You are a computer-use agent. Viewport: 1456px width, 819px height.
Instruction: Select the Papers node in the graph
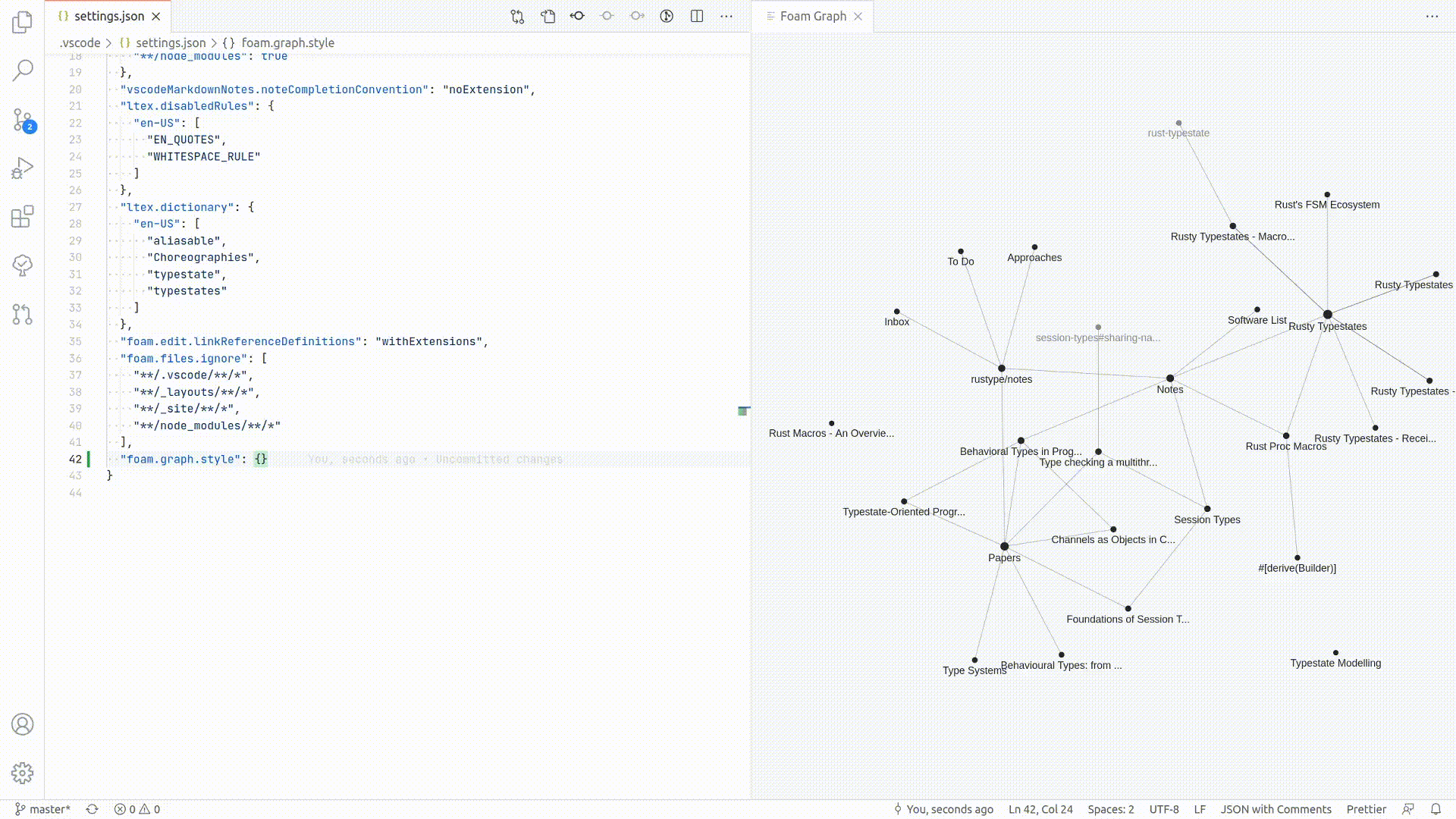[1004, 545]
